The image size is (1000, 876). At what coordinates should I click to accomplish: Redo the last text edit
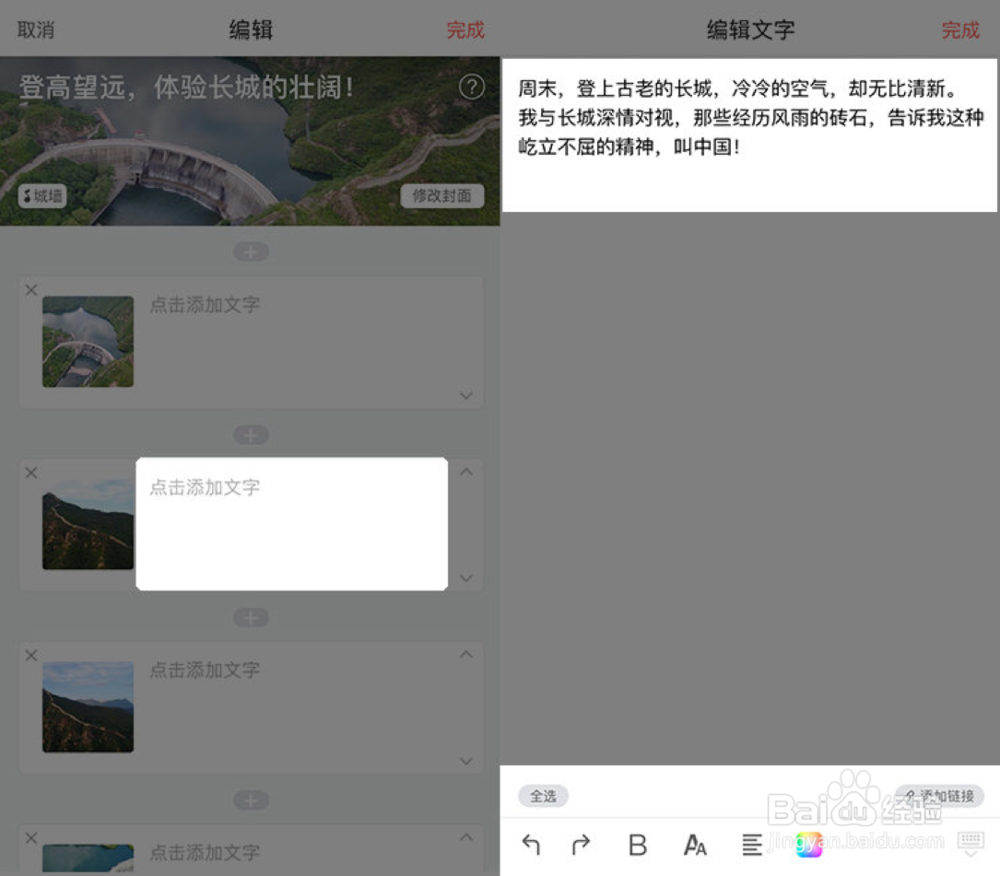(x=581, y=845)
